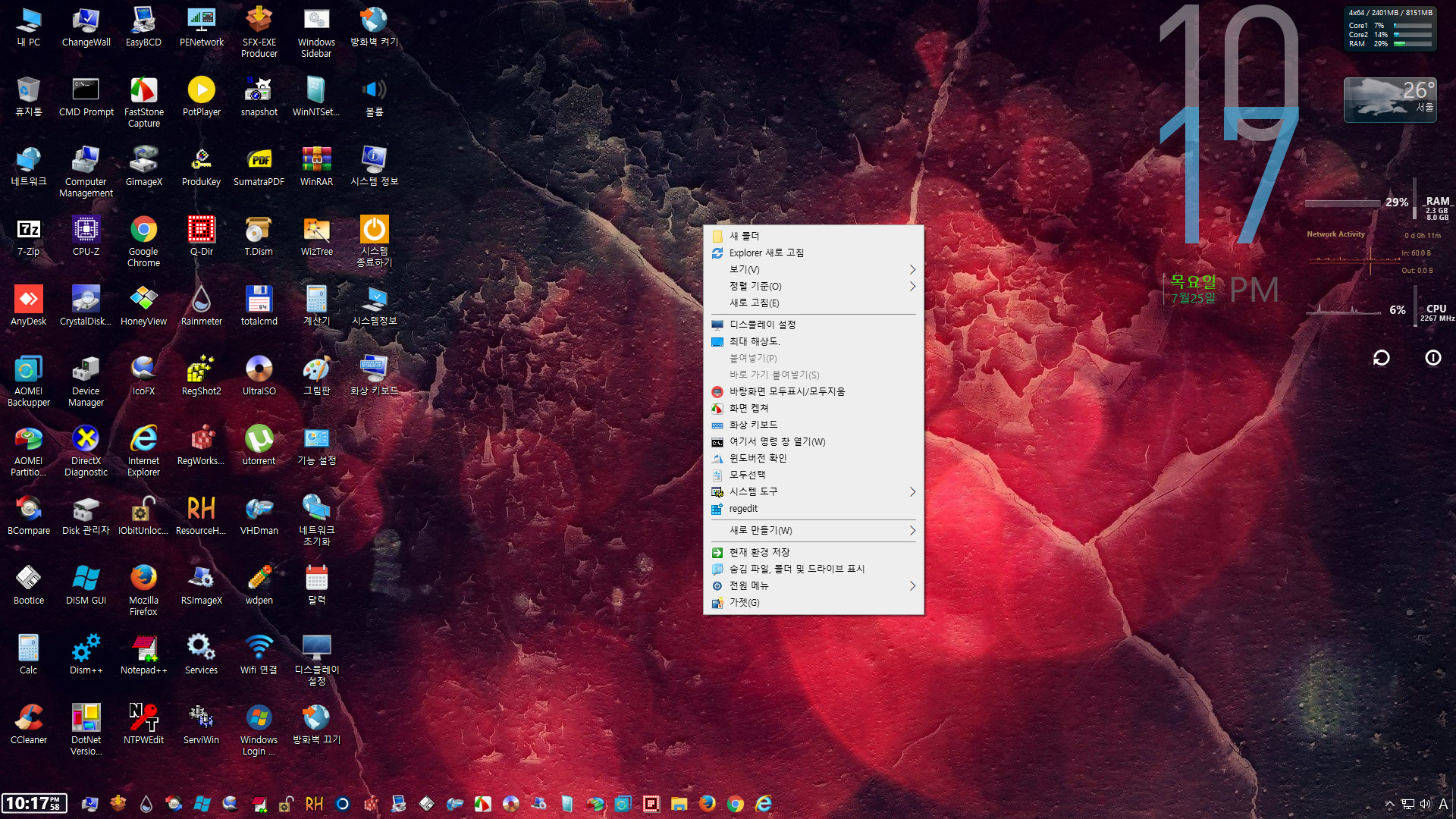Launch SumatraPDF from the desktop
1456x819 pixels.
point(259,167)
